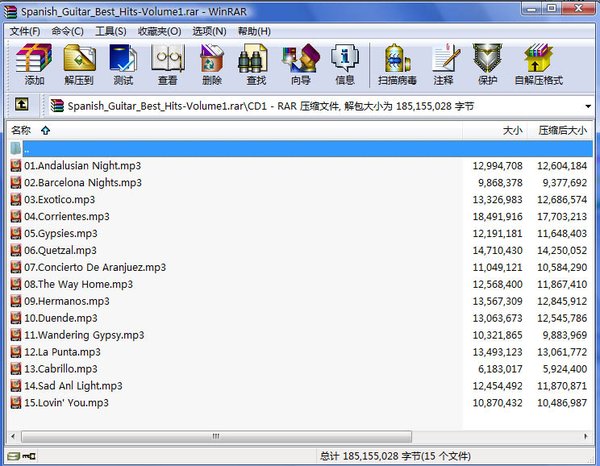Maximize the WinRAR window
The image size is (600, 466).
(x=551, y=9)
